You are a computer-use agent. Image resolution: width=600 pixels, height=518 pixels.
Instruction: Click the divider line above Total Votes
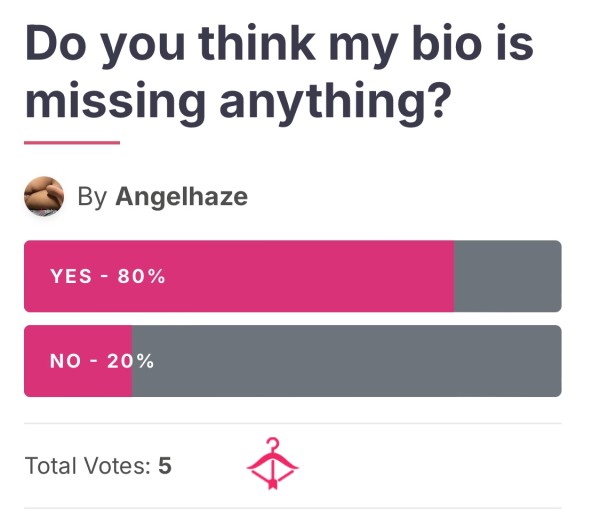coord(293,424)
